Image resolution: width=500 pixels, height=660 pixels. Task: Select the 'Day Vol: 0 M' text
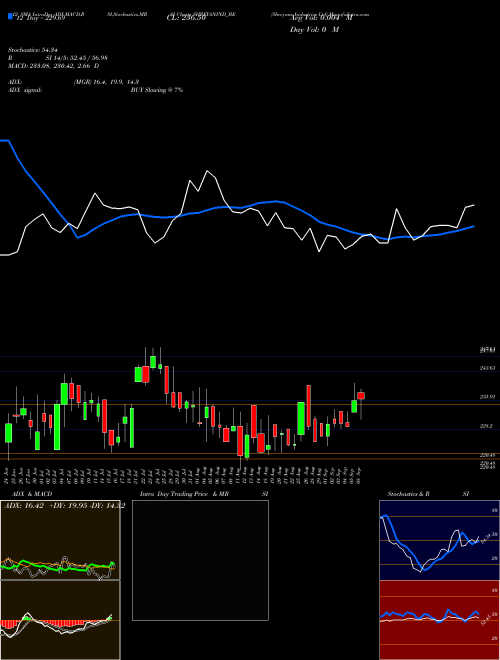coord(314,30)
